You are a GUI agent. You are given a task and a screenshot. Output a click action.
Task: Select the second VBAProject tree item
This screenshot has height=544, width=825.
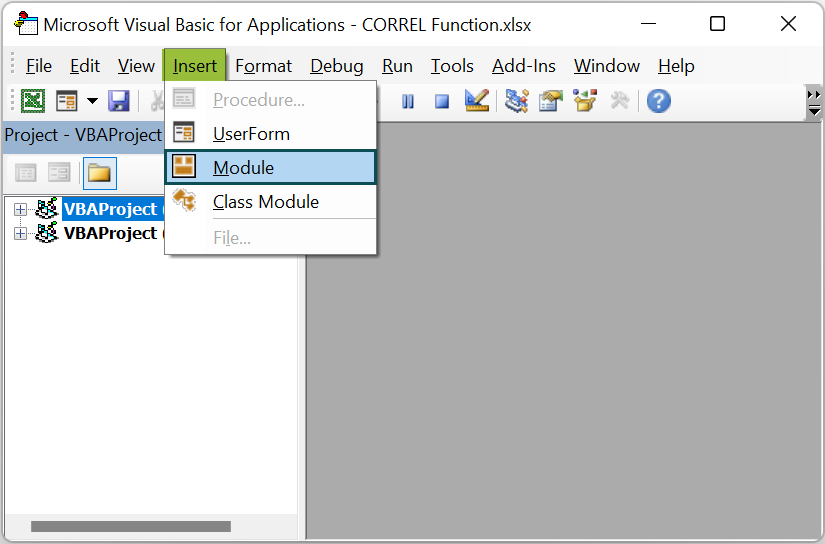click(113, 233)
